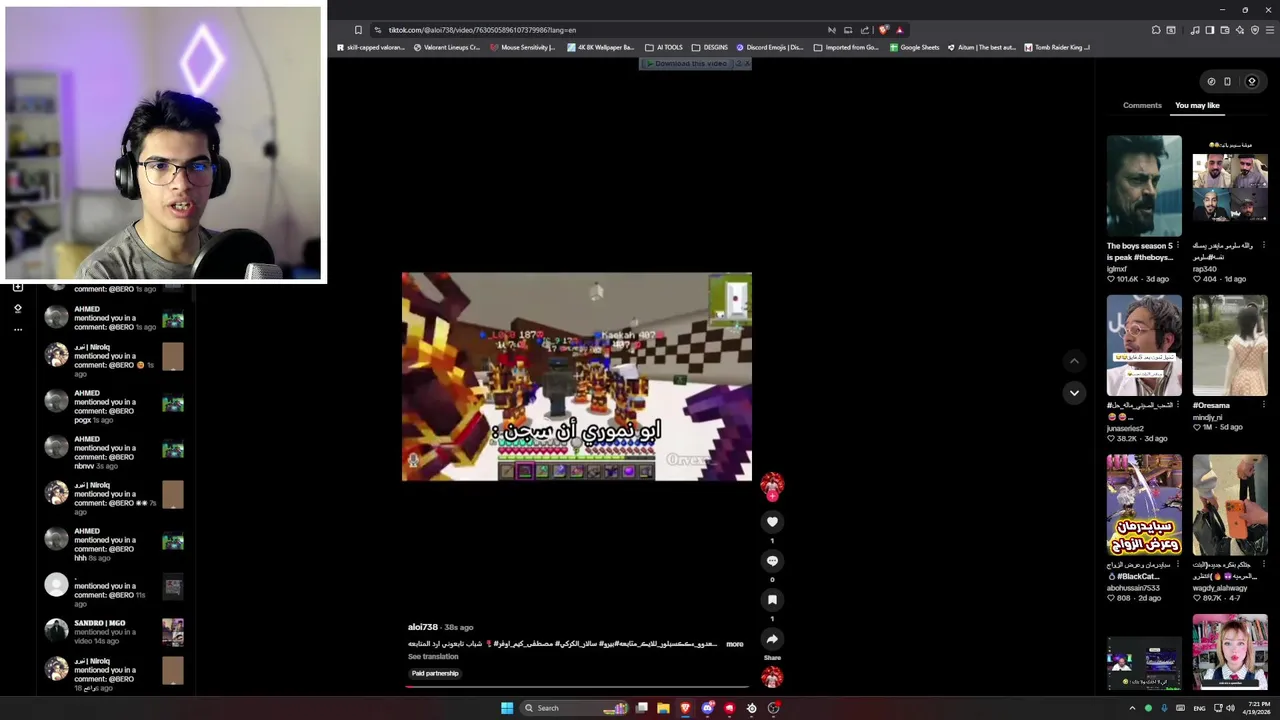Like the TikTok video with heart icon
Image resolution: width=1280 pixels, height=720 pixels.
(772, 521)
